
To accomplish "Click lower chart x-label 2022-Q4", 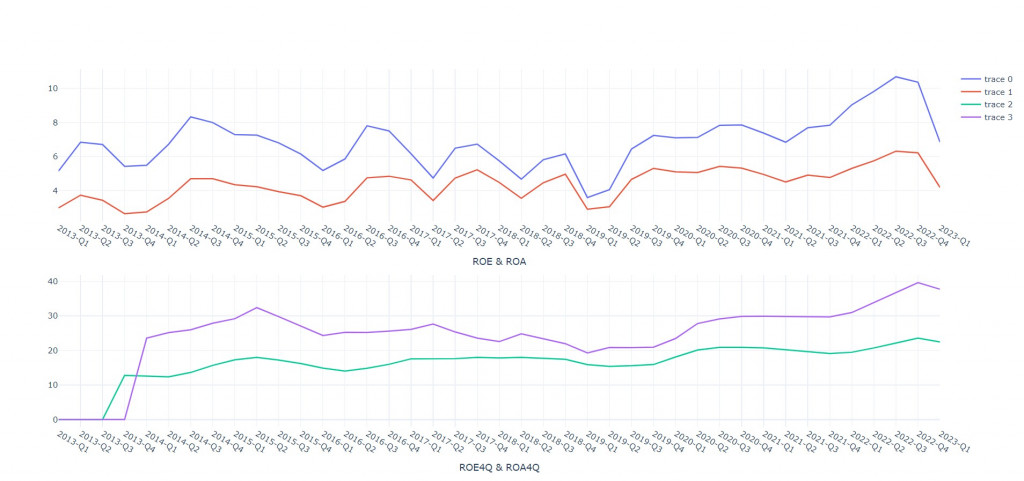I will pos(935,442).
